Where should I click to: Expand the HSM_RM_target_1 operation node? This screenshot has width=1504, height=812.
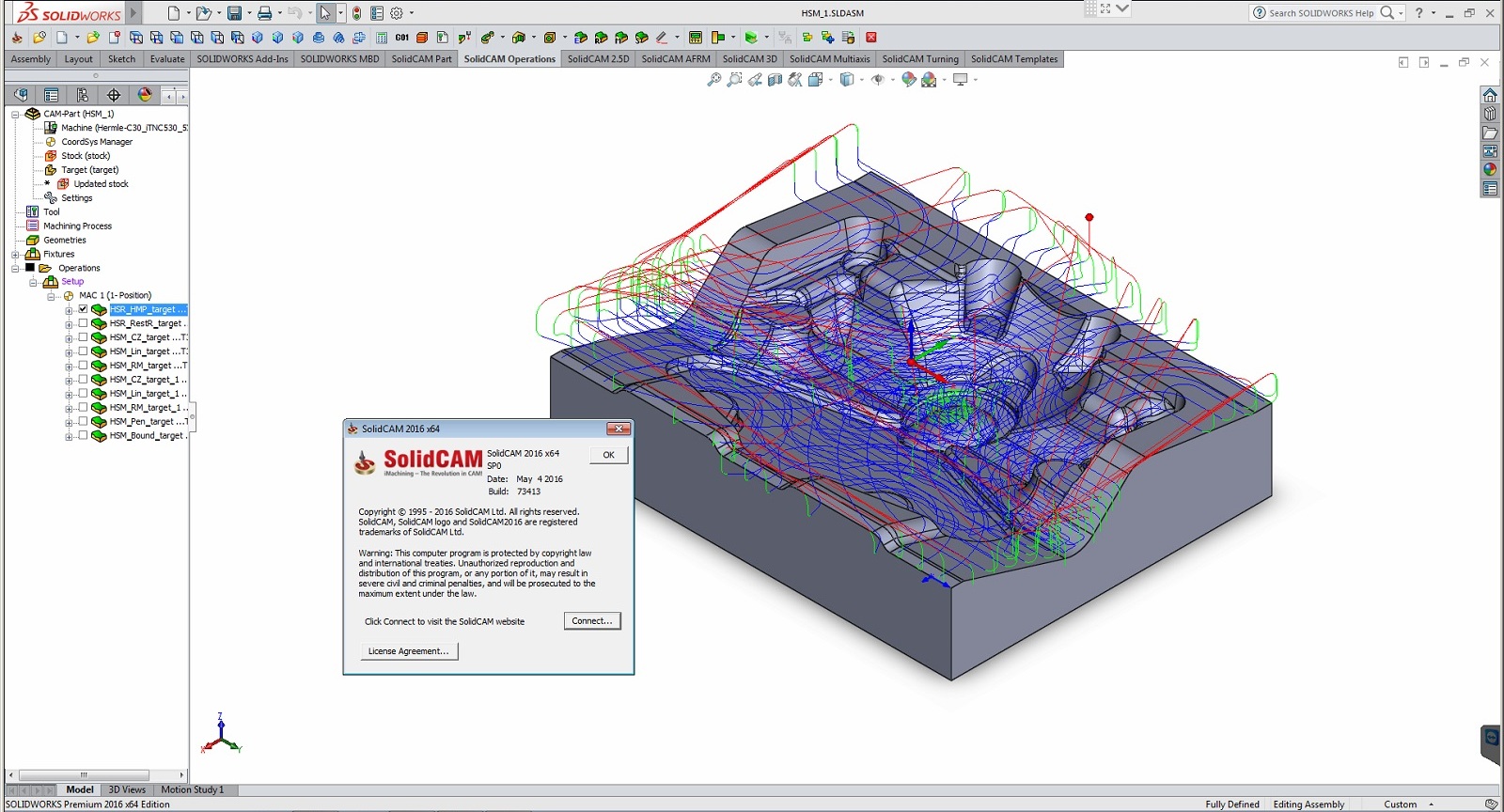point(69,410)
